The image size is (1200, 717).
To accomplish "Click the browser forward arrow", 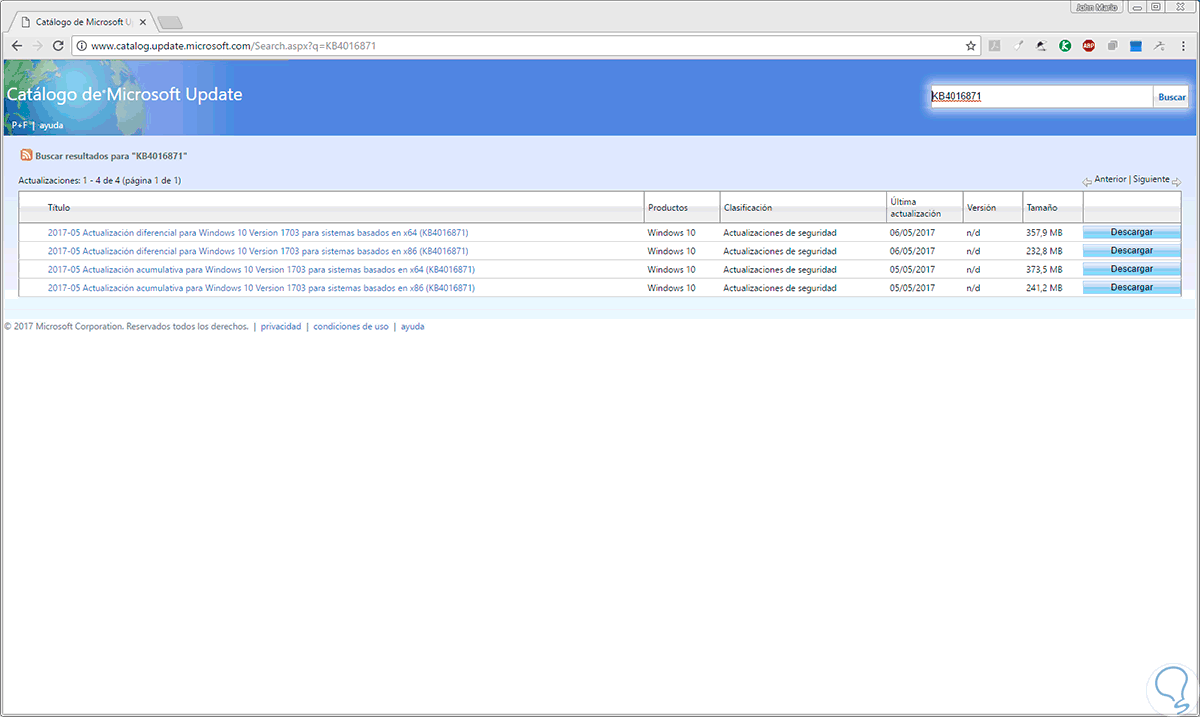I will pos(38,46).
